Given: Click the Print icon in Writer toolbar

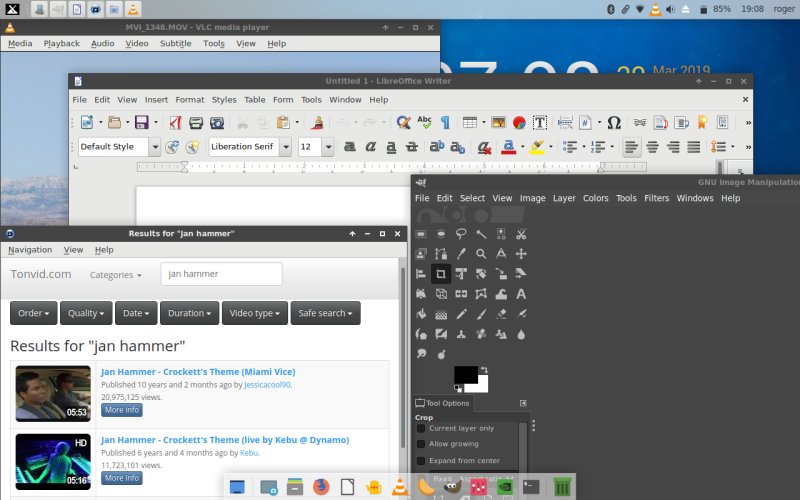Looking at the screenshot, I should (198, 122).
